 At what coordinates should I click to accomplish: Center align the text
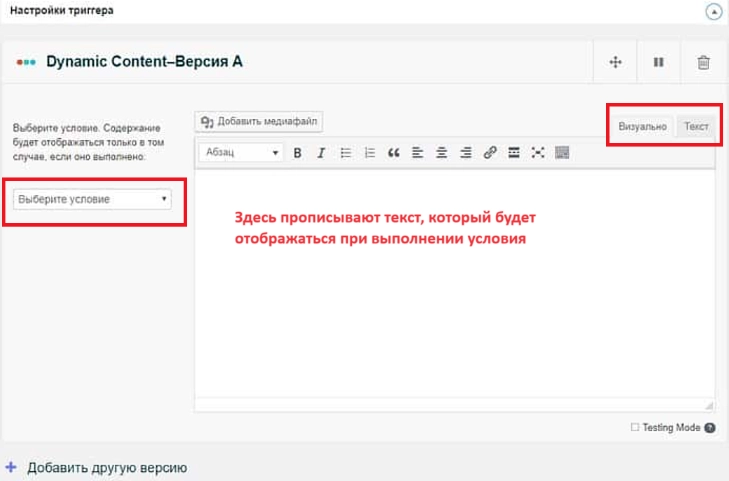click(442, 152)
